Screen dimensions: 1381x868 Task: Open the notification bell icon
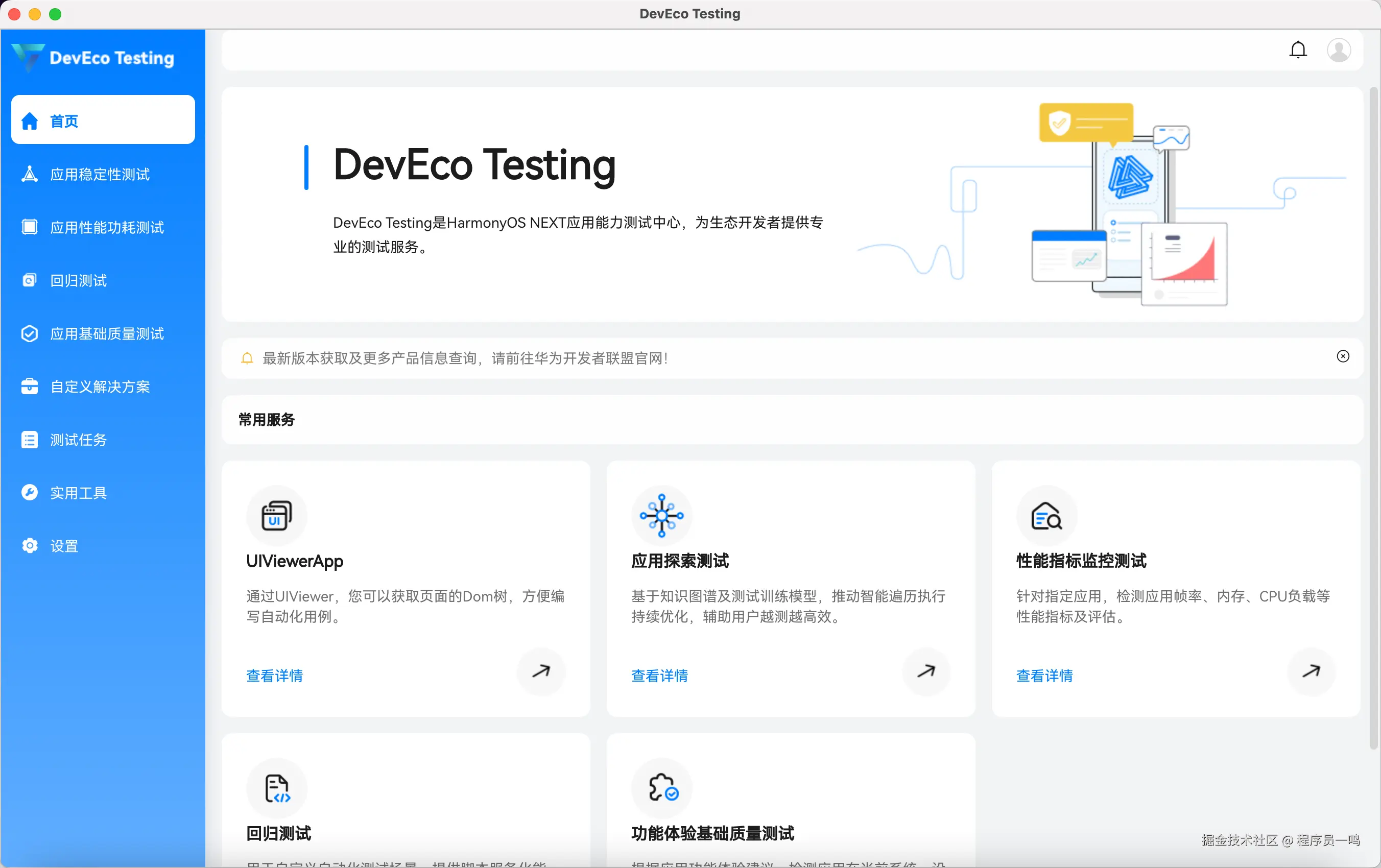pos(1298,50)
